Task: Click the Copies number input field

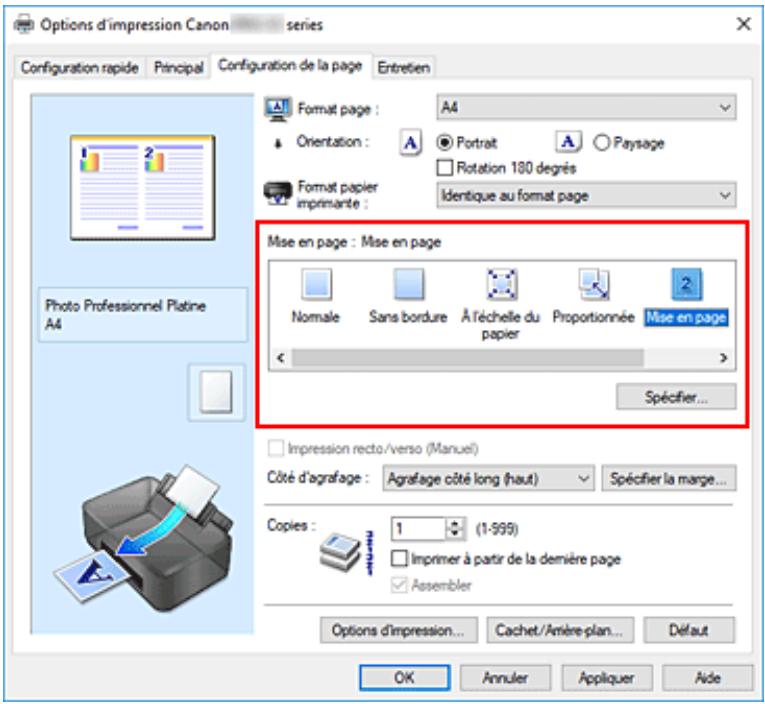Action: click(x=418, y=529)
